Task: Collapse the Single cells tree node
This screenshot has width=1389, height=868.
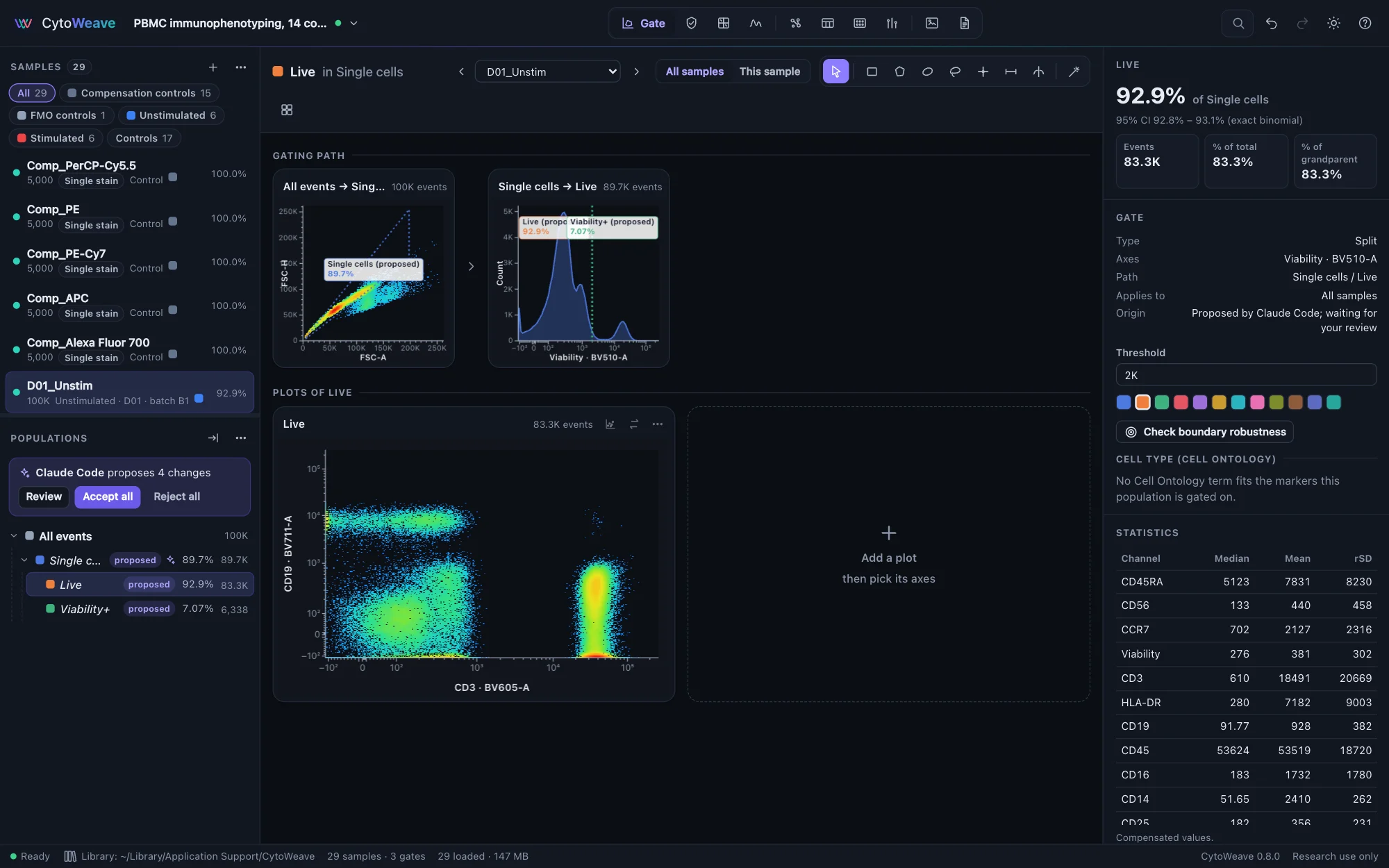Action: tap(24, 560)
